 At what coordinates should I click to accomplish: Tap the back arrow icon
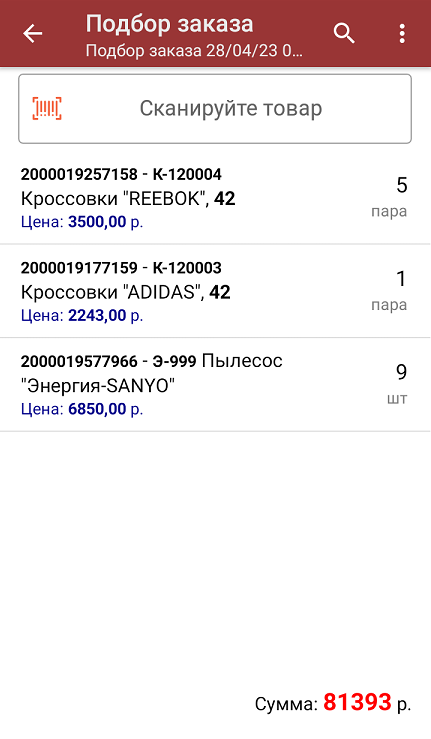coord(33,33)
